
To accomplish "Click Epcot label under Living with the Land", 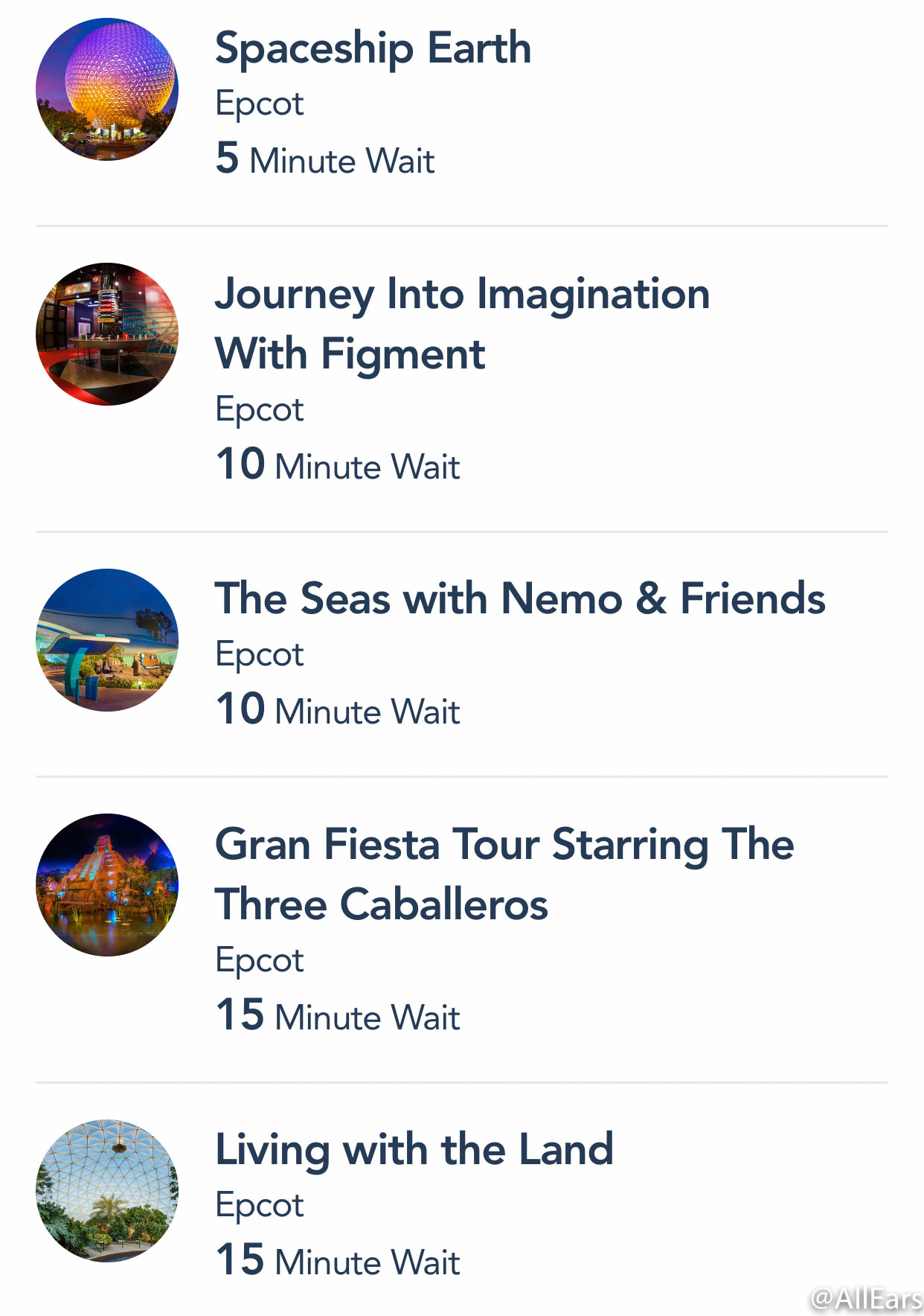I will [260, 1206].
